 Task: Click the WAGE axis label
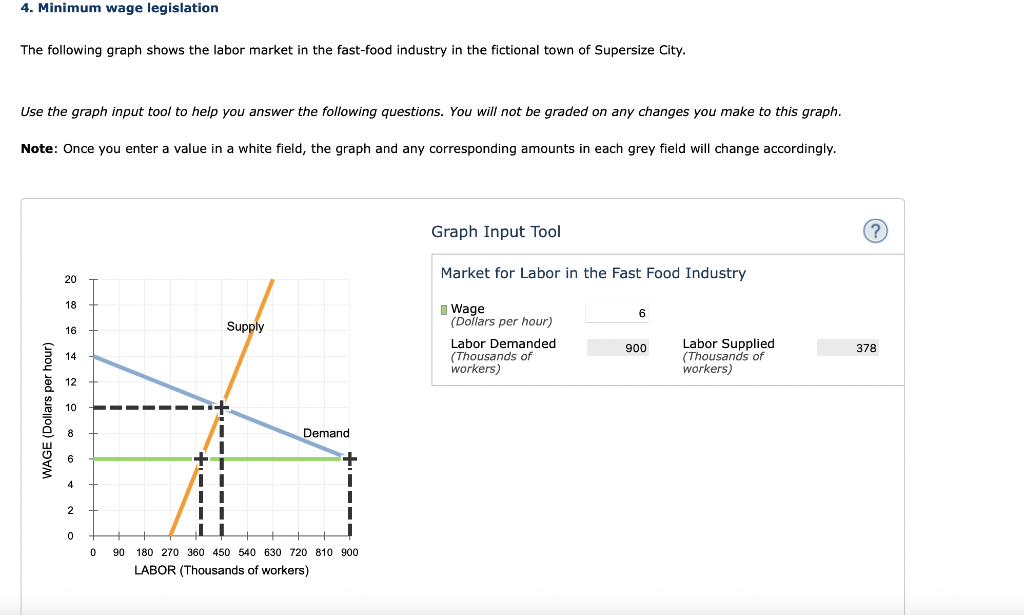tap(47, 407)
